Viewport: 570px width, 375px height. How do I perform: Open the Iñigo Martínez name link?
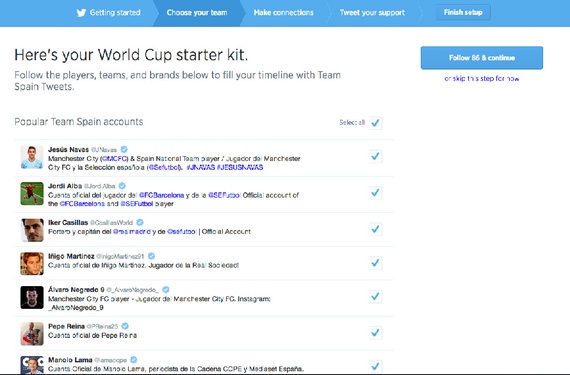(71, 256)
